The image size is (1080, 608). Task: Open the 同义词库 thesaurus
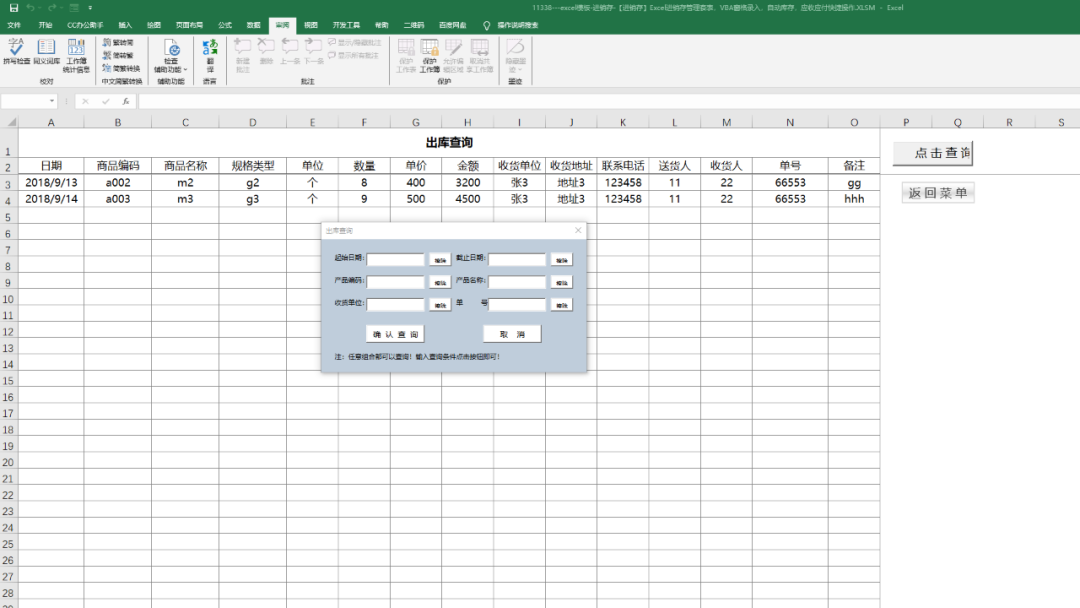tap(46, 52)
